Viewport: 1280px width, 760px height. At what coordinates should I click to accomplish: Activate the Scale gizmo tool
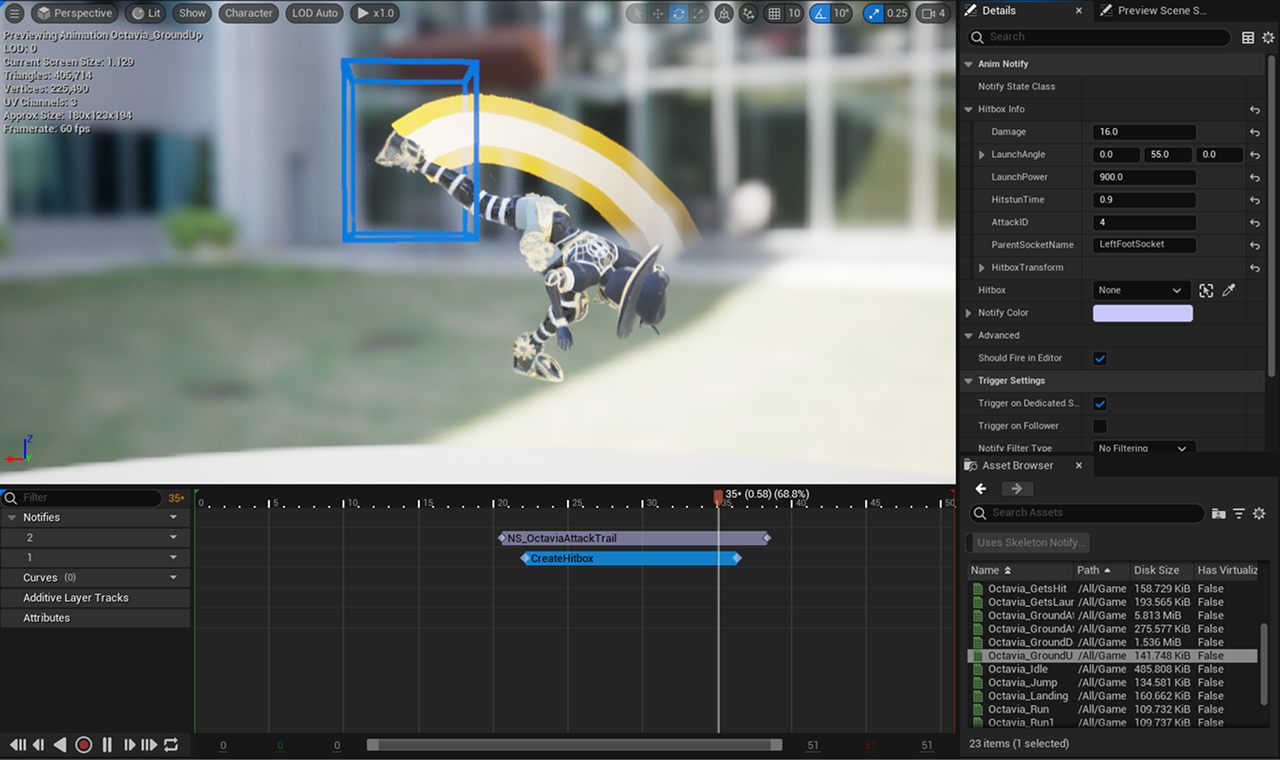pos(700,14)
